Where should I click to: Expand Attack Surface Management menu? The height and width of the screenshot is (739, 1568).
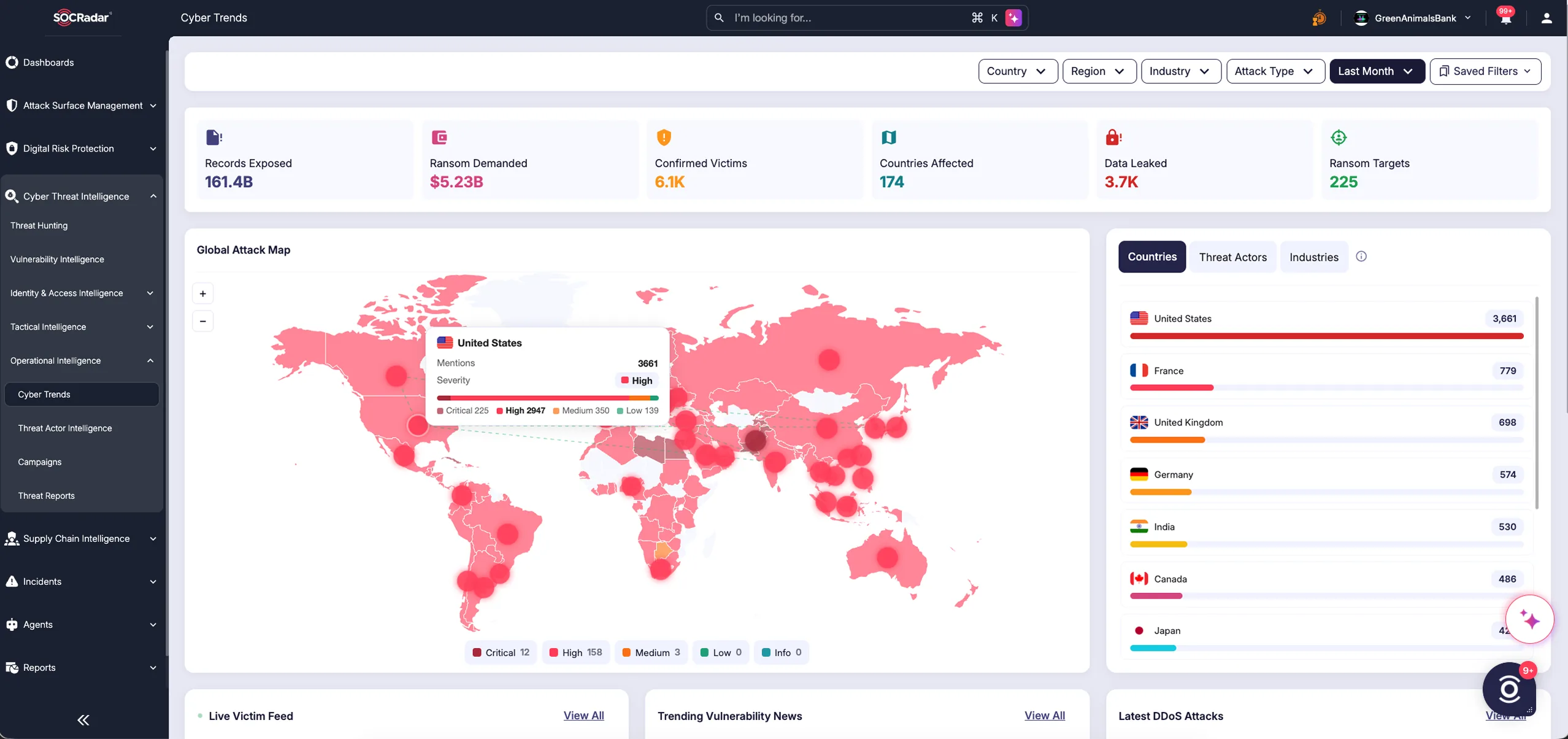82,106
